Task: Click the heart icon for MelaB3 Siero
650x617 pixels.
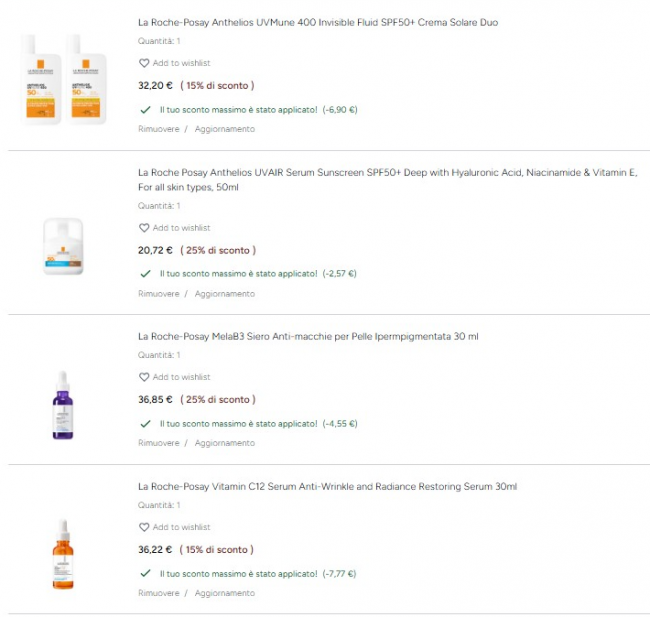Action: pos(144,377)
